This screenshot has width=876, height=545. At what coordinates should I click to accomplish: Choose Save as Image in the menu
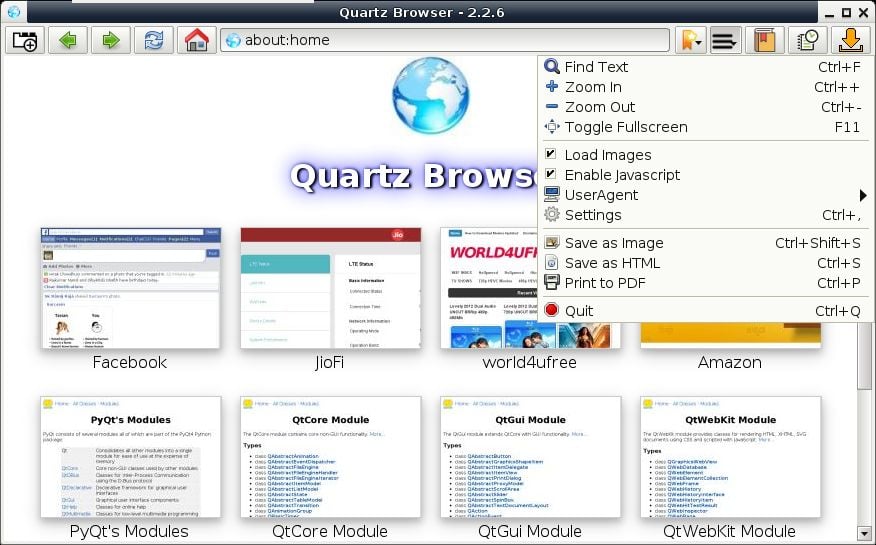click(706, 243)
